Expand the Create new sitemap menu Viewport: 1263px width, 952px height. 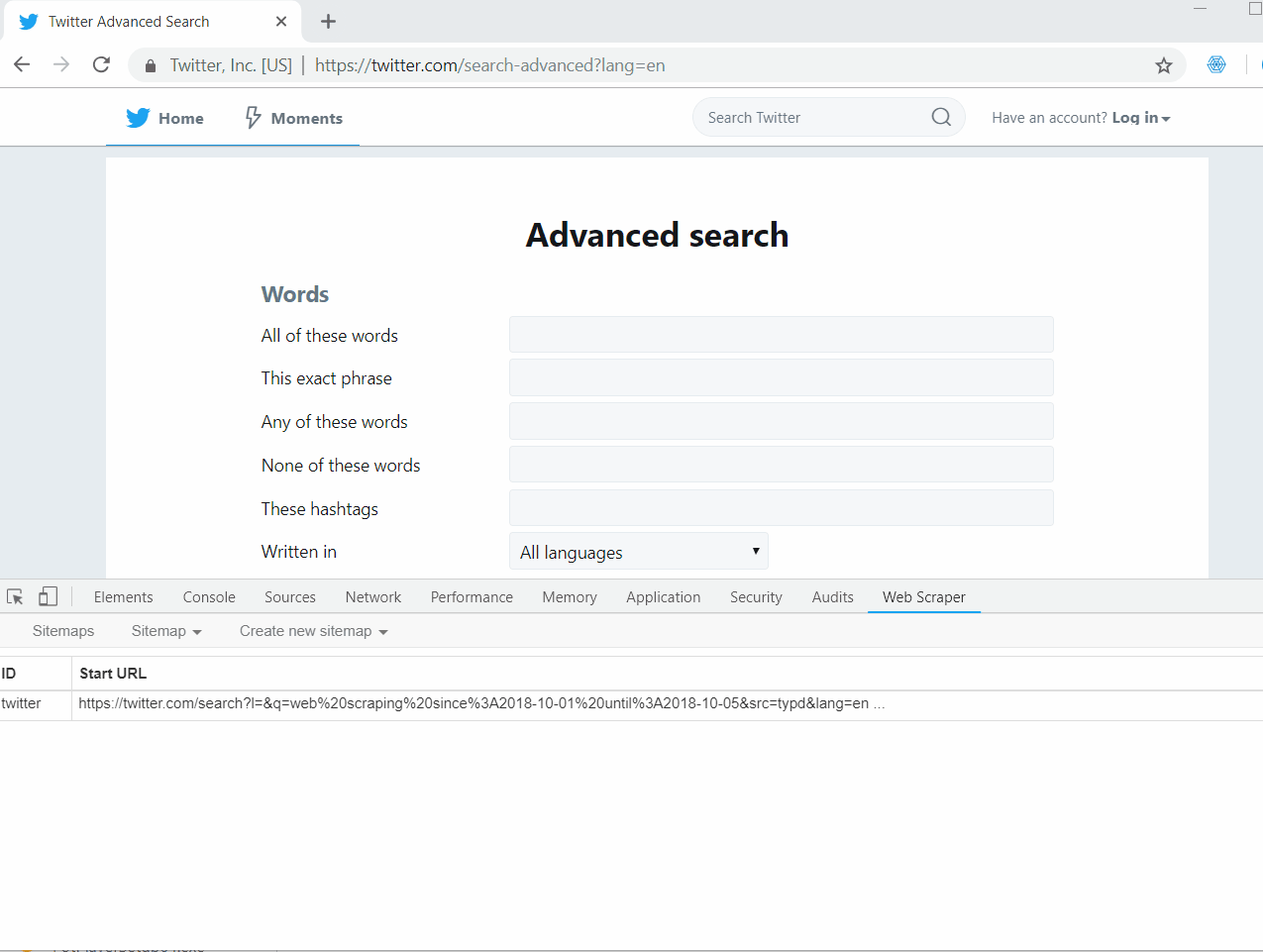[312, 631]
